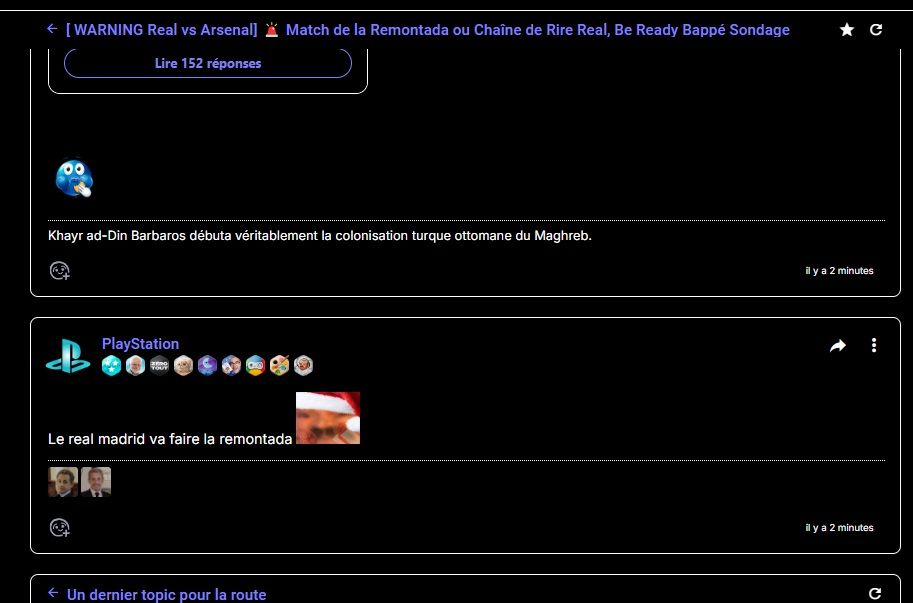Viewport: 913px width, 603px height.
Task: Add reaction to PlayStation's post
Action: pos(59,528)
